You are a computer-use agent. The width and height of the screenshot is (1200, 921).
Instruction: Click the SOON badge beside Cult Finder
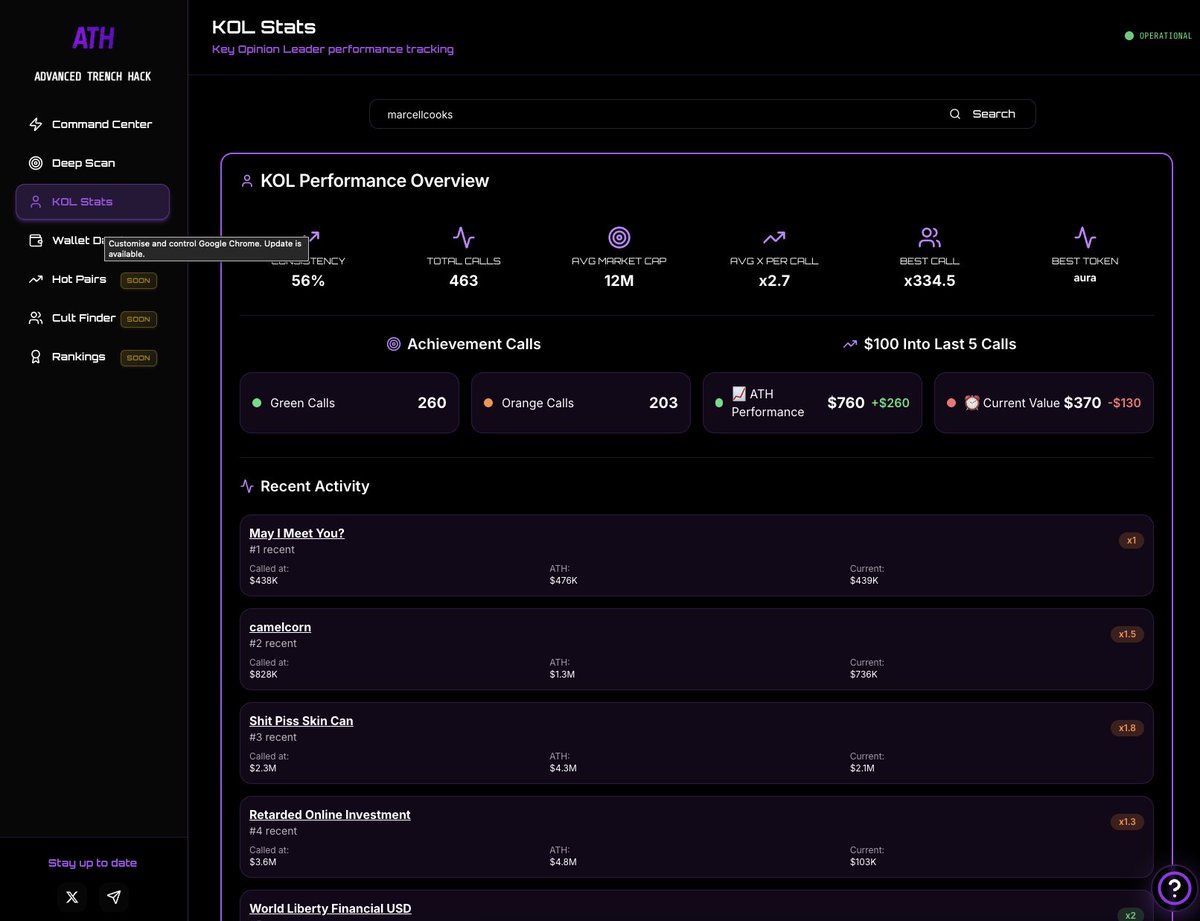139,319
